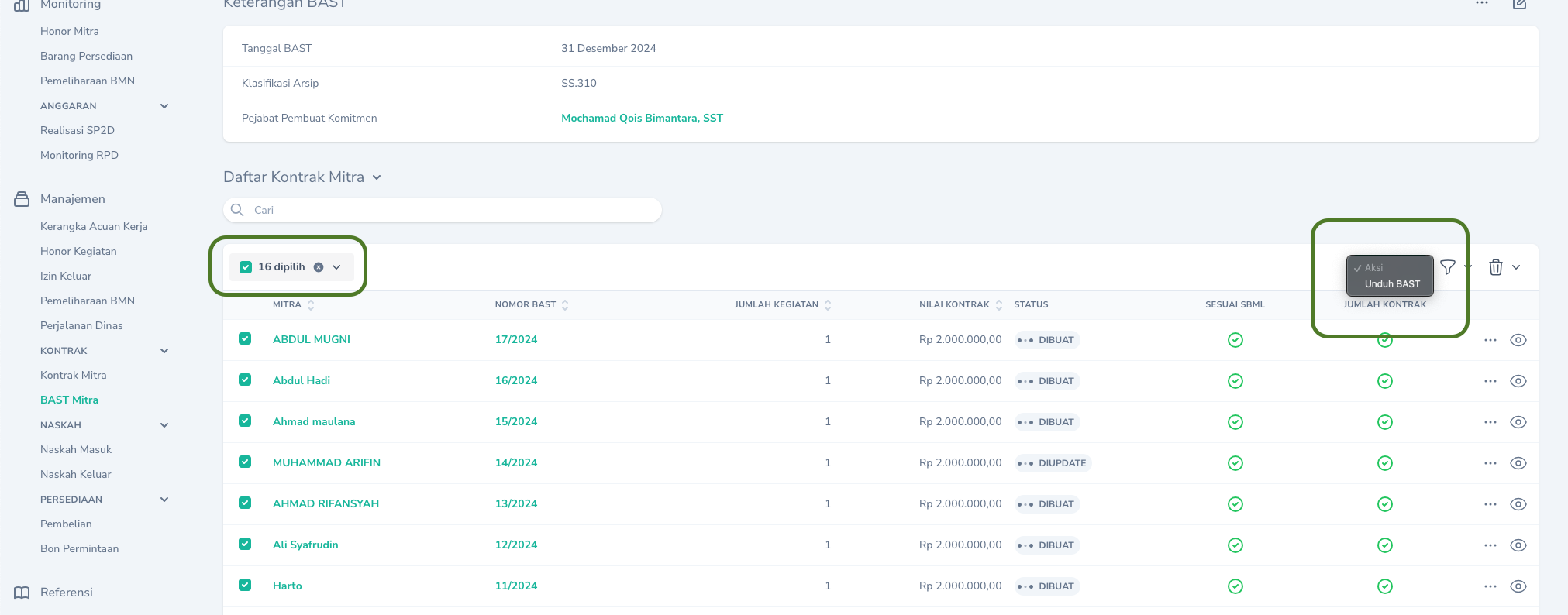Viewport: 1568px width, 615px height.
Task: Click the Referensi book icon
Action: [x=22, y=593]
